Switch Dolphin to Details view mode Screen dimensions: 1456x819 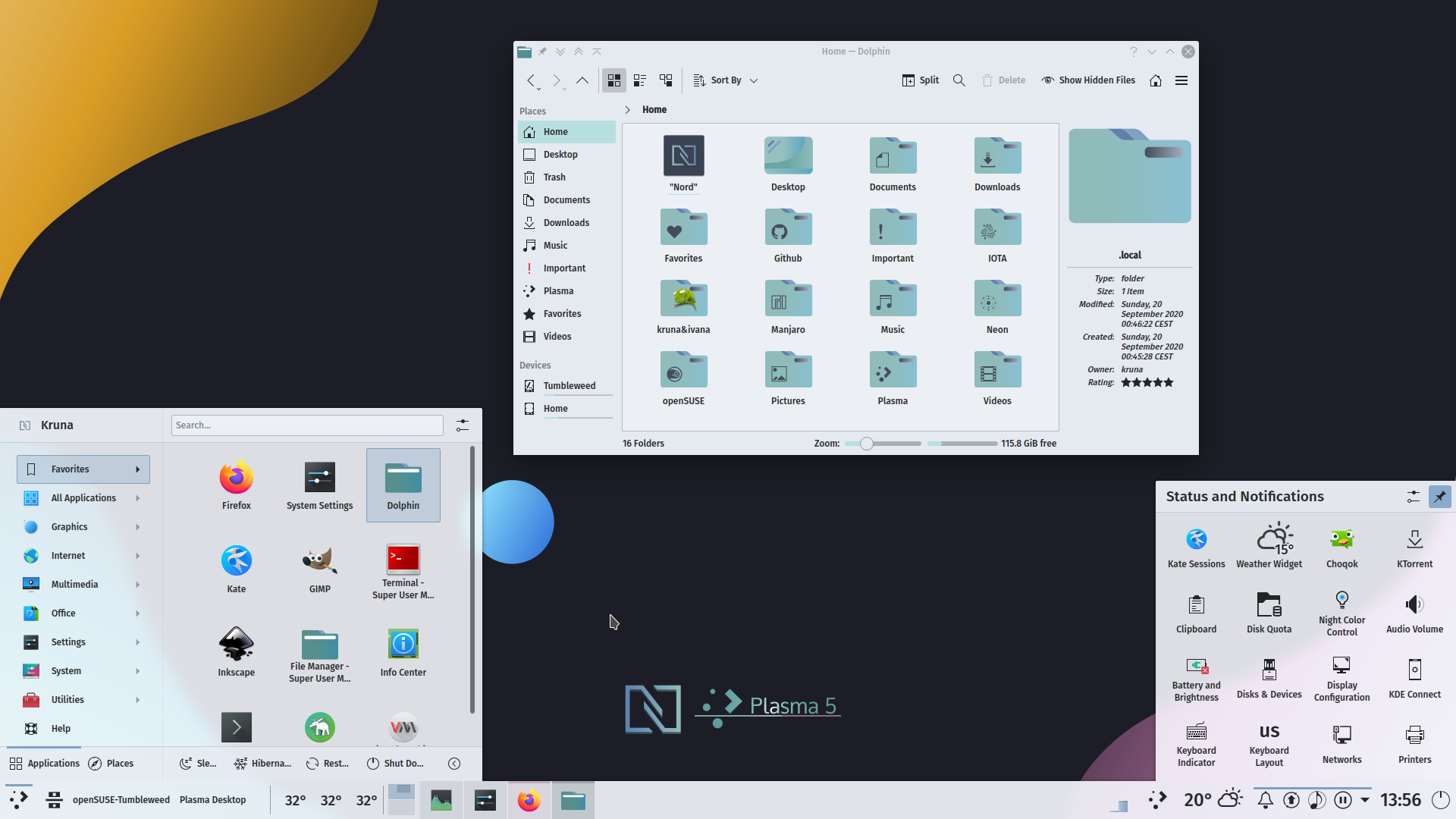tap(665, 80)
